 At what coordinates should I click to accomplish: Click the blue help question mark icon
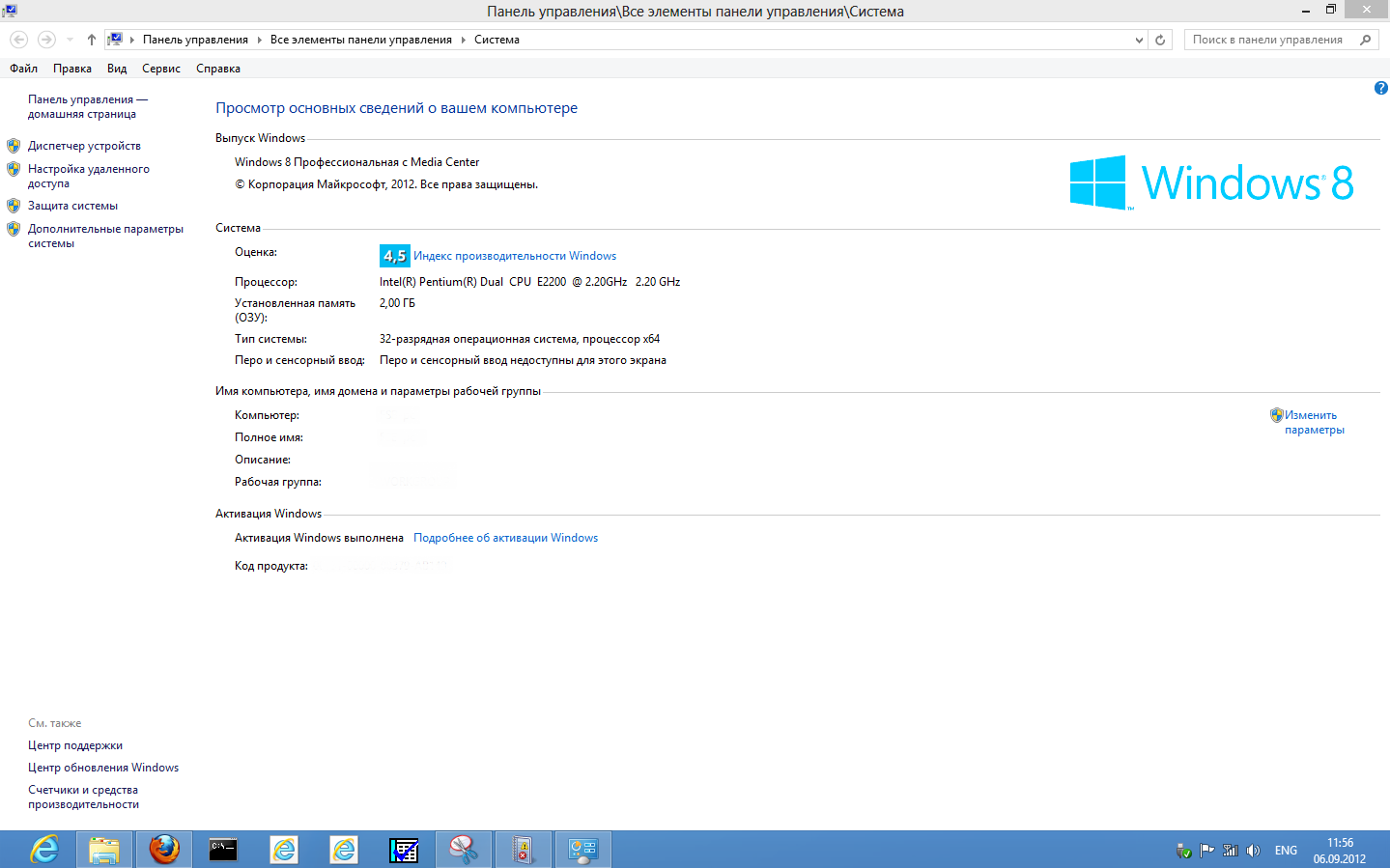pos(1380,88)
